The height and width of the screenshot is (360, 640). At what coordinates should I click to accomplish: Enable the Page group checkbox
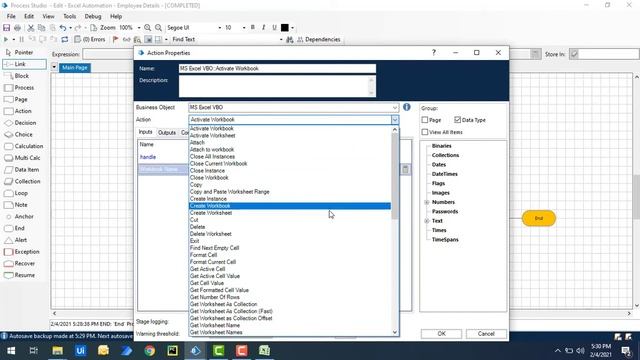point(425,120)
